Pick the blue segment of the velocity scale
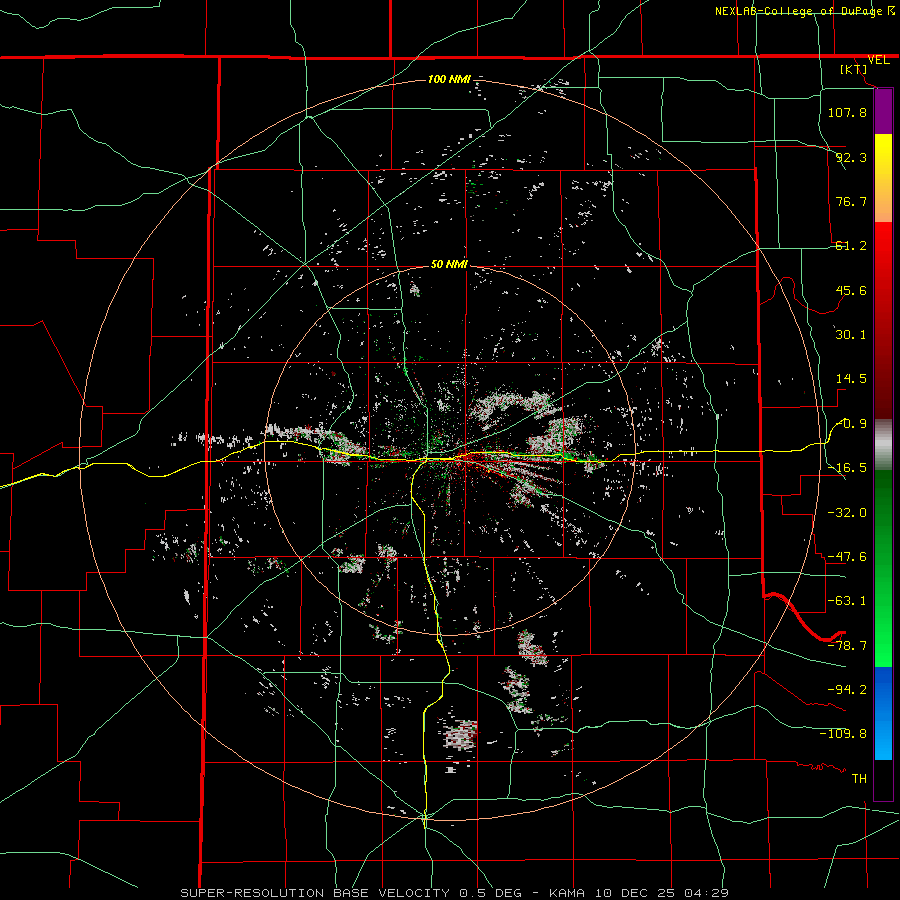This screenshot has width=900, height=900. point(883,713)
